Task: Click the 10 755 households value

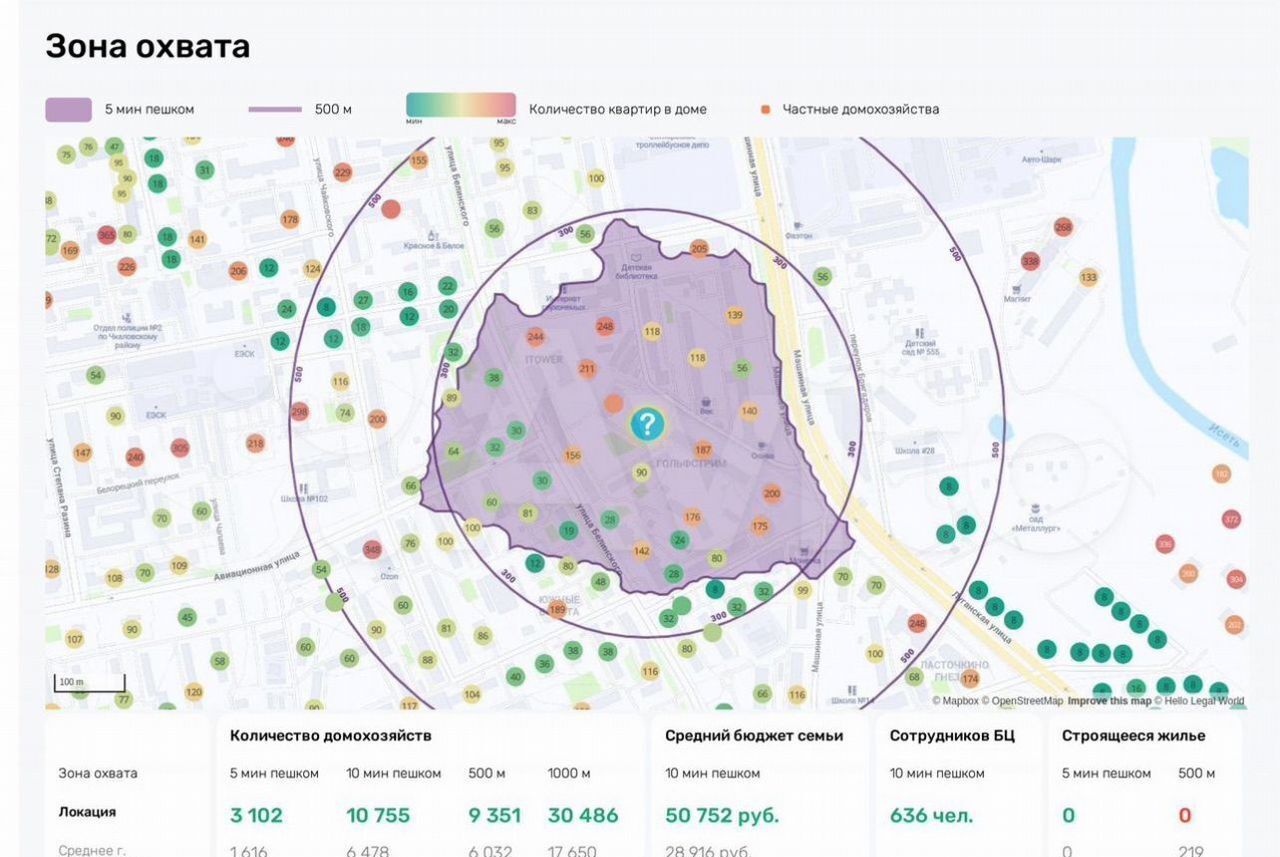Action: tap(378, 815)
